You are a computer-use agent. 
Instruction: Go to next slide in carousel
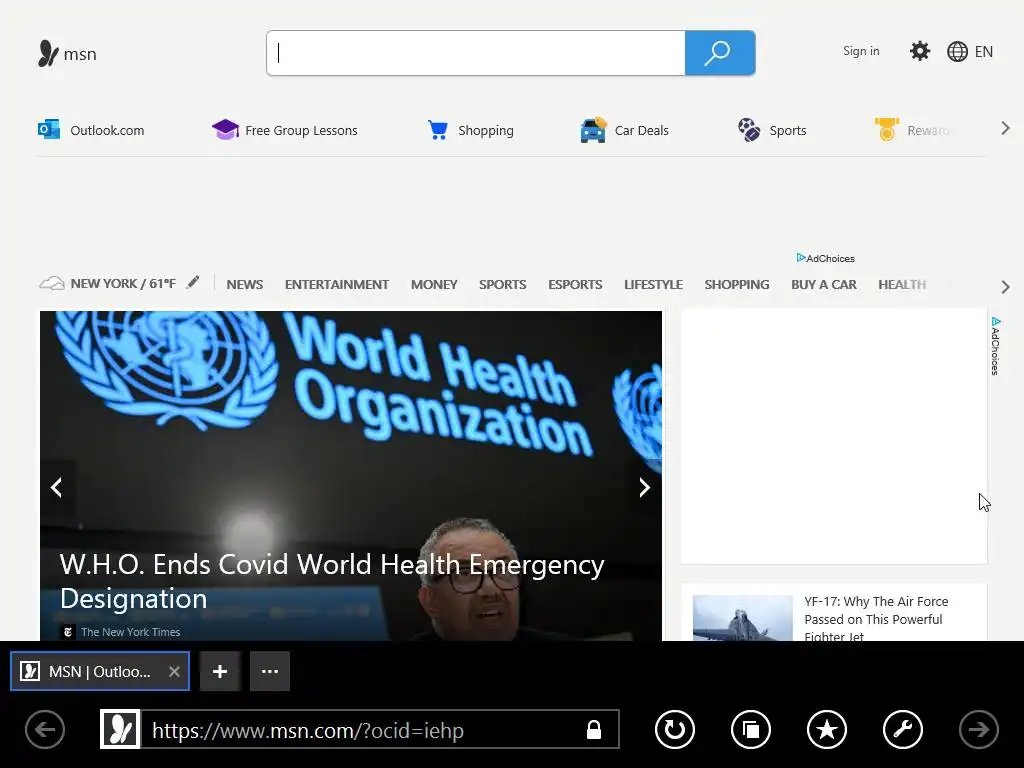645,487
